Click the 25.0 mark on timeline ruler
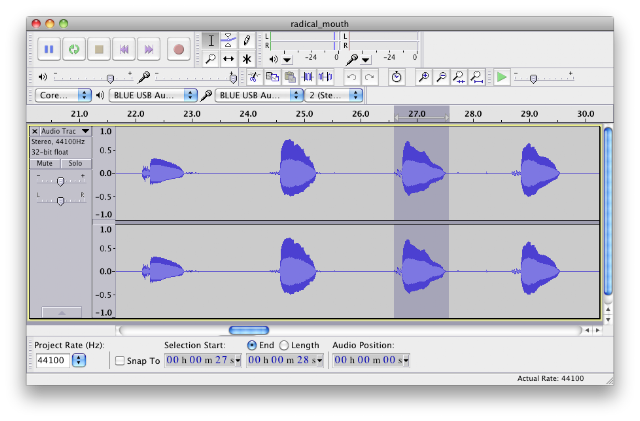 [304, 114]
